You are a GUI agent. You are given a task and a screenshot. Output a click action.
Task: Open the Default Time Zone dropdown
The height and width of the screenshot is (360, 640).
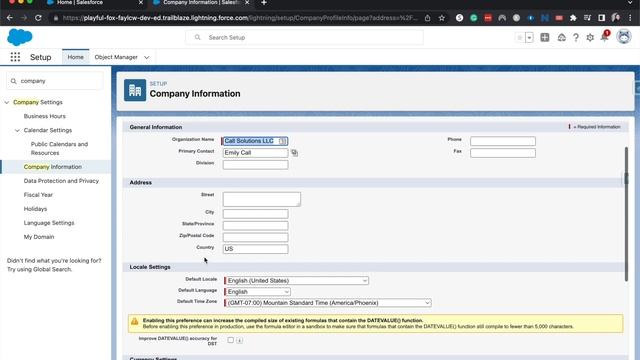coord(328,303)
